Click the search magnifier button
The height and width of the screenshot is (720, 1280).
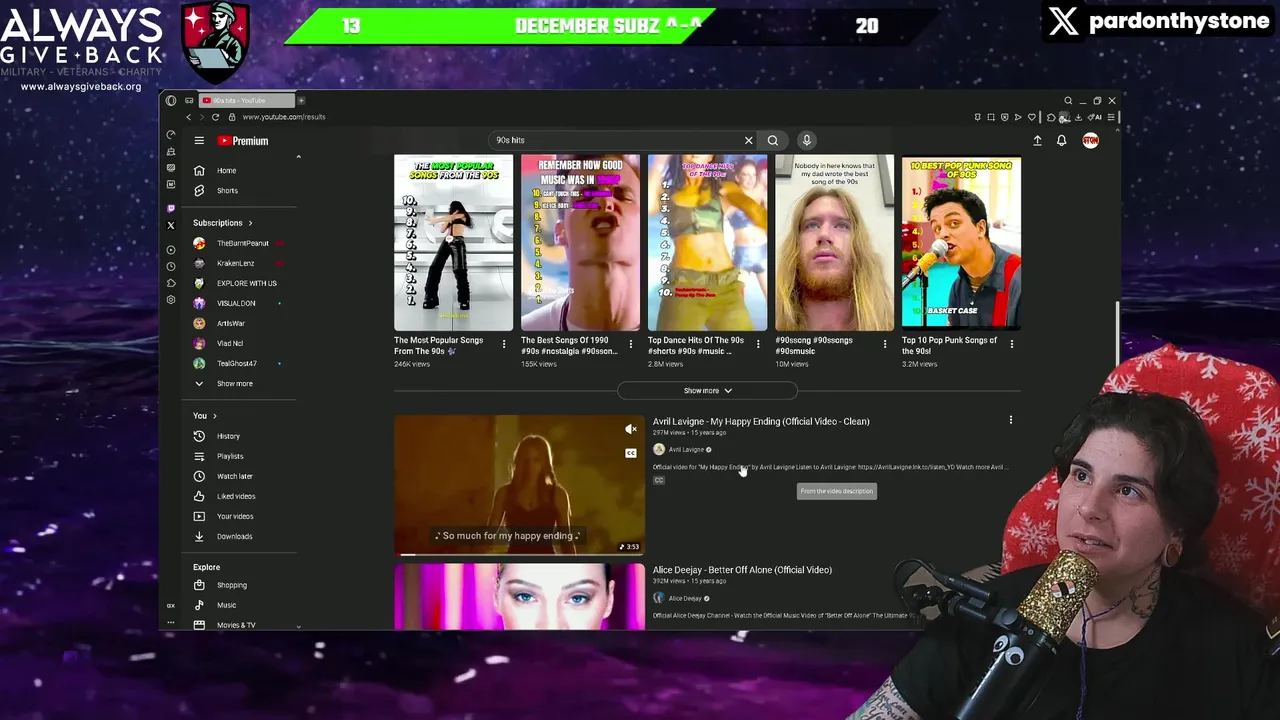(x=773, y=141)
